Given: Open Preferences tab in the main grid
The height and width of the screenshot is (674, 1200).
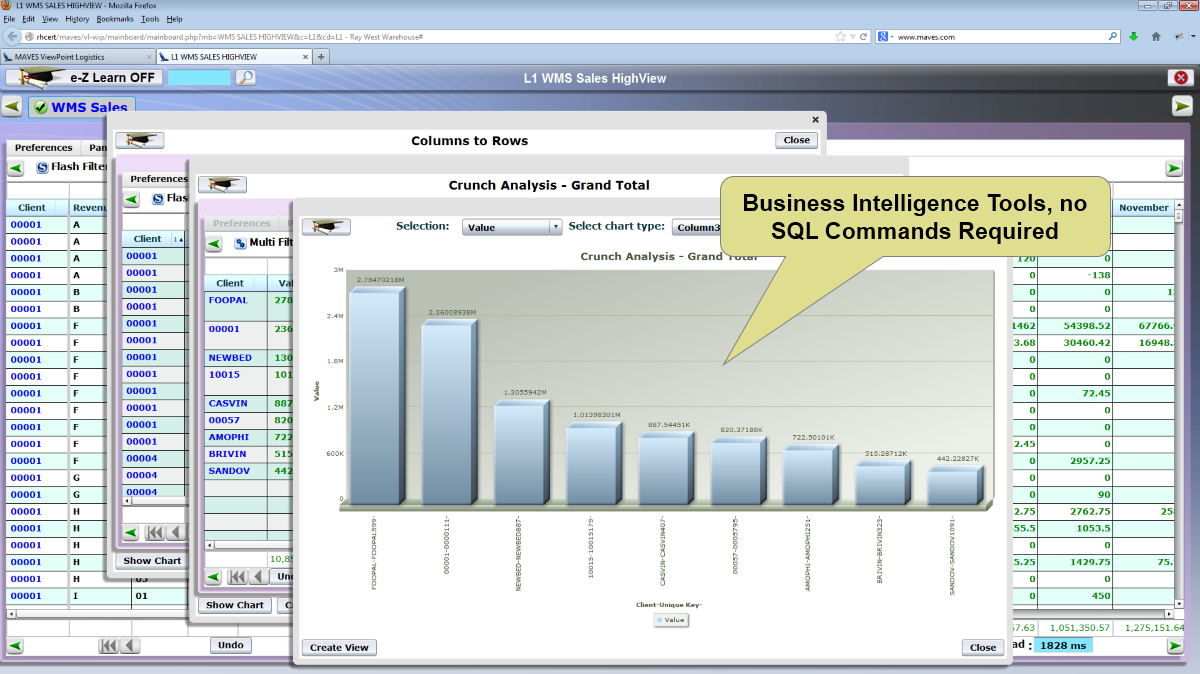Looking at the screenshot, I should [43, 148].
